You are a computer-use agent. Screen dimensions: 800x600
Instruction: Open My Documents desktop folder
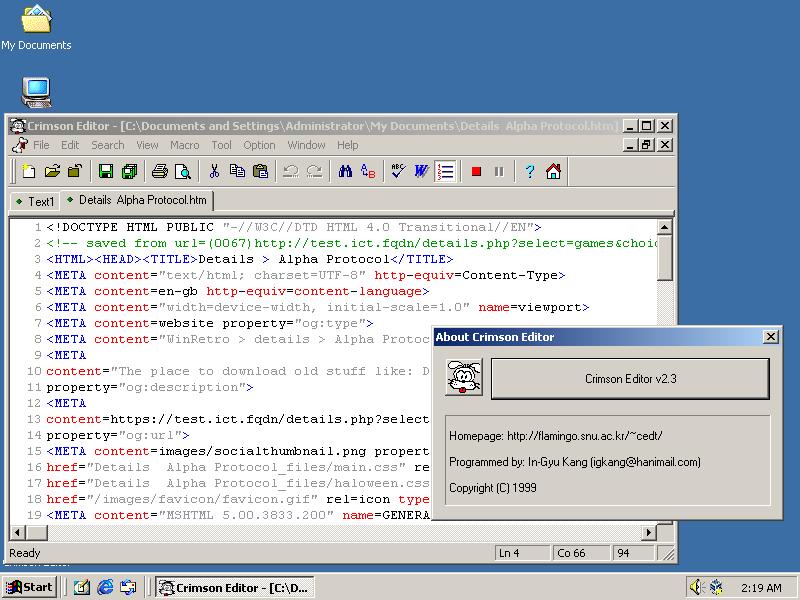(x=36, y=20)
